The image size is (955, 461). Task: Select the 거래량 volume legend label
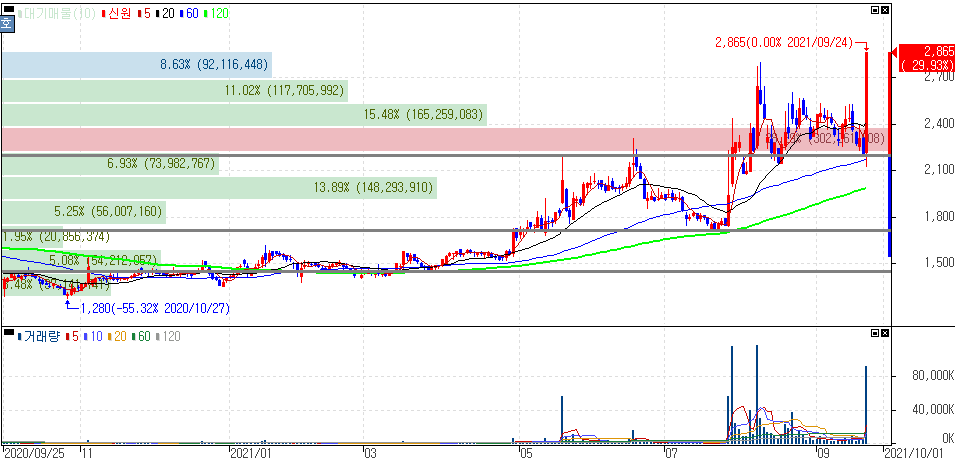coord(38,336)
